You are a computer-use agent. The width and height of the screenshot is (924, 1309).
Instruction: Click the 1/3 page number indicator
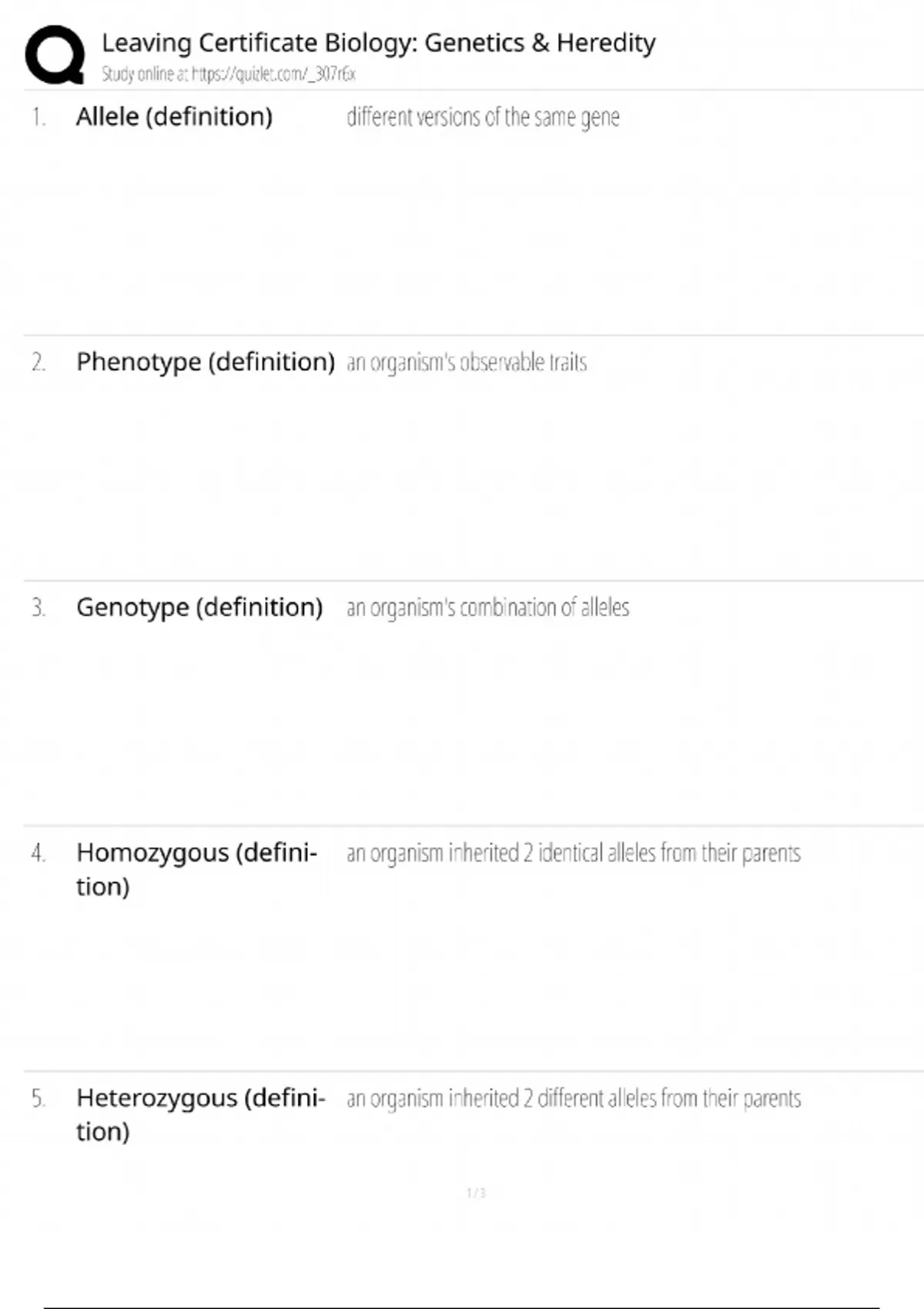click(476, 1193)
